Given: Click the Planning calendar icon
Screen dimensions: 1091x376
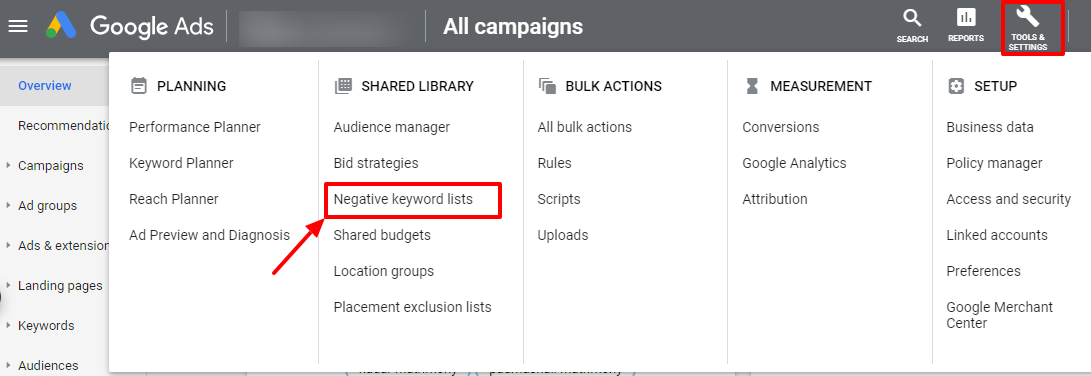Looking at the screenshot, I should 139,86.
